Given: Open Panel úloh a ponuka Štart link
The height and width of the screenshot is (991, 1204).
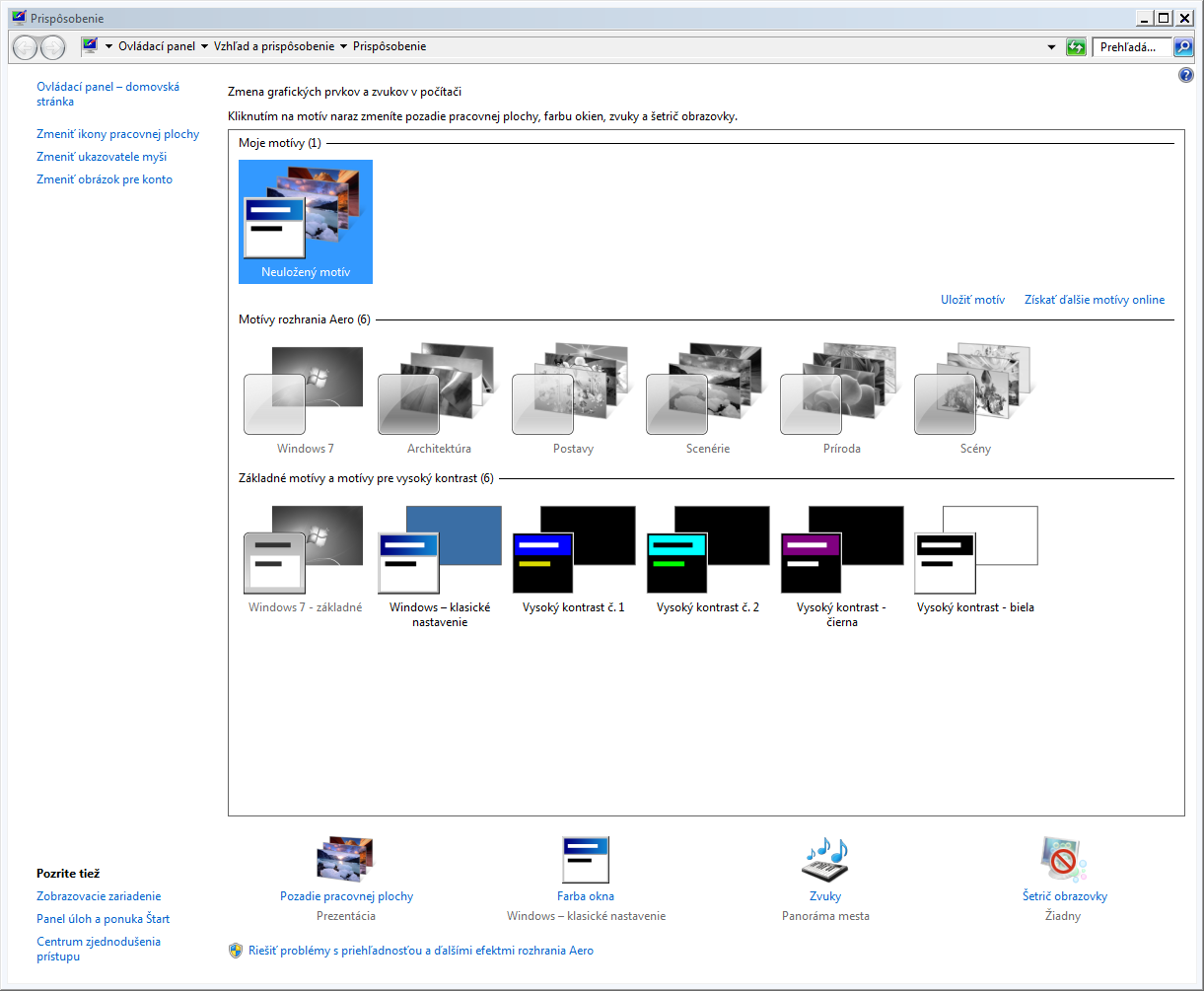Looking at the screenshot, I should [x=104, y=919].
